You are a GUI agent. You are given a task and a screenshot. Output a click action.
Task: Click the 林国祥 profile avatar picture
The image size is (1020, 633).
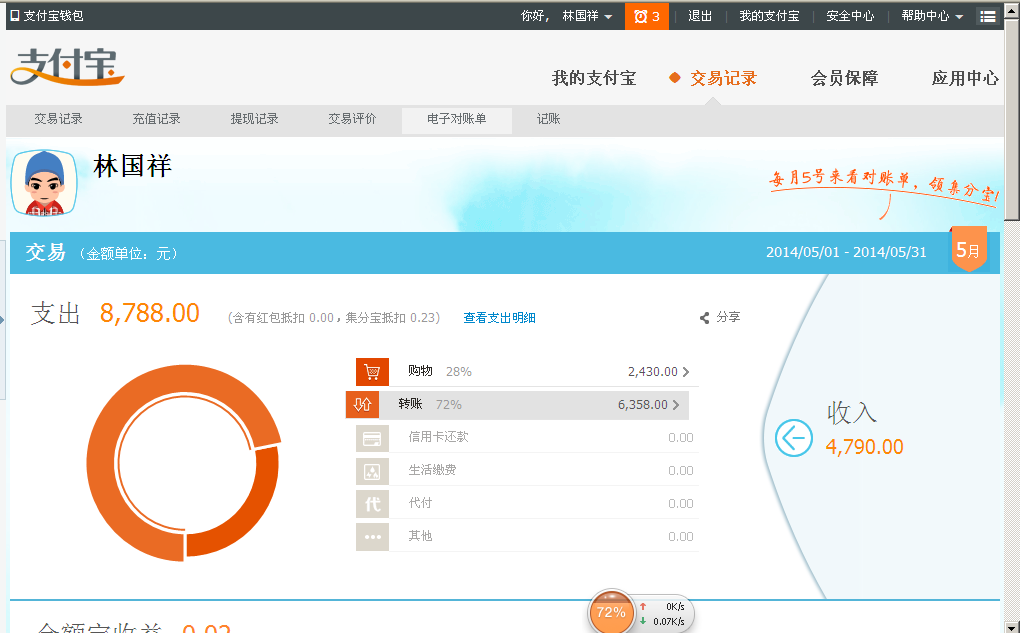44,183
